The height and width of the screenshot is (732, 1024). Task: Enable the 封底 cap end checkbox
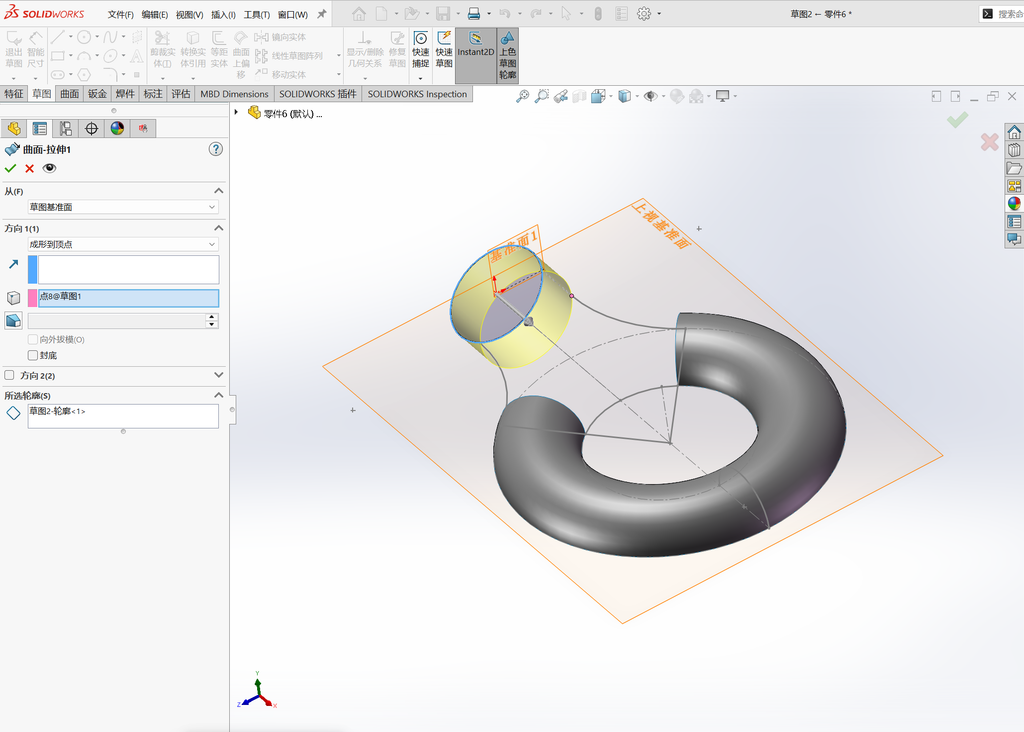[x=33, y=355]
